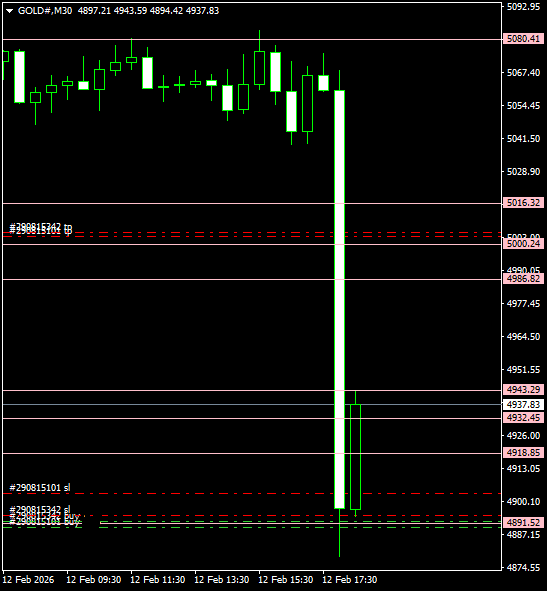The height and width of the screenshot is (591, 547).
Task: Click the 5092.95 price scale value
Action: pos(523,6)
